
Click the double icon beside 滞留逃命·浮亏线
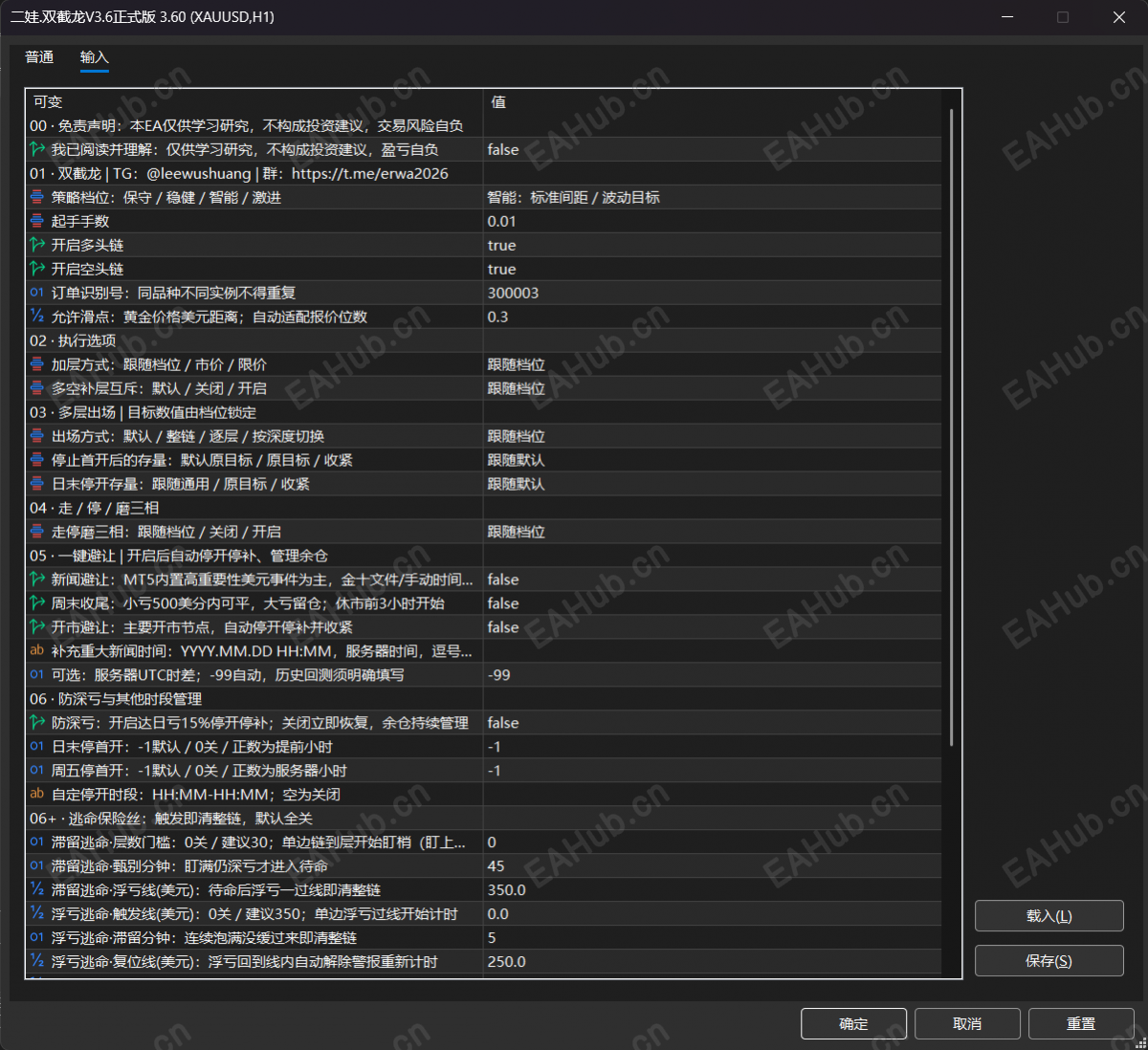coord(37,890)
